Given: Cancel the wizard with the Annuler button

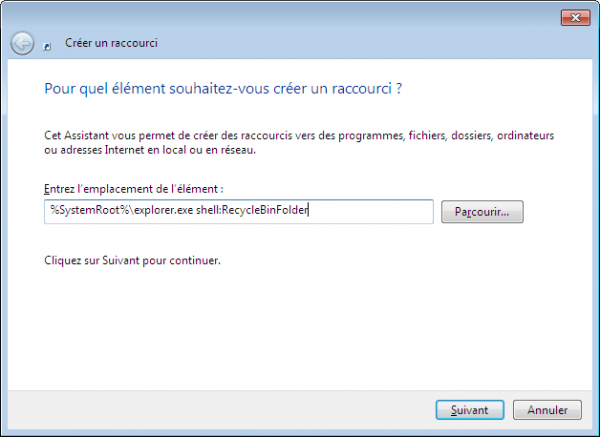Looking at the screenshot, I should pyautogui.click(x=547, y=410).
